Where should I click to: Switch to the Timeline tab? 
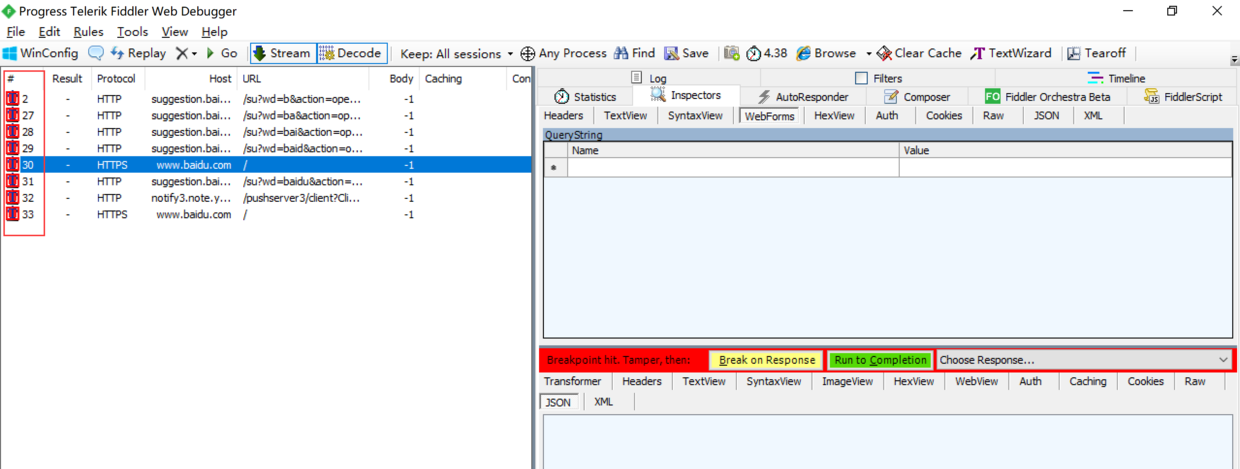tap(1116, 78)
